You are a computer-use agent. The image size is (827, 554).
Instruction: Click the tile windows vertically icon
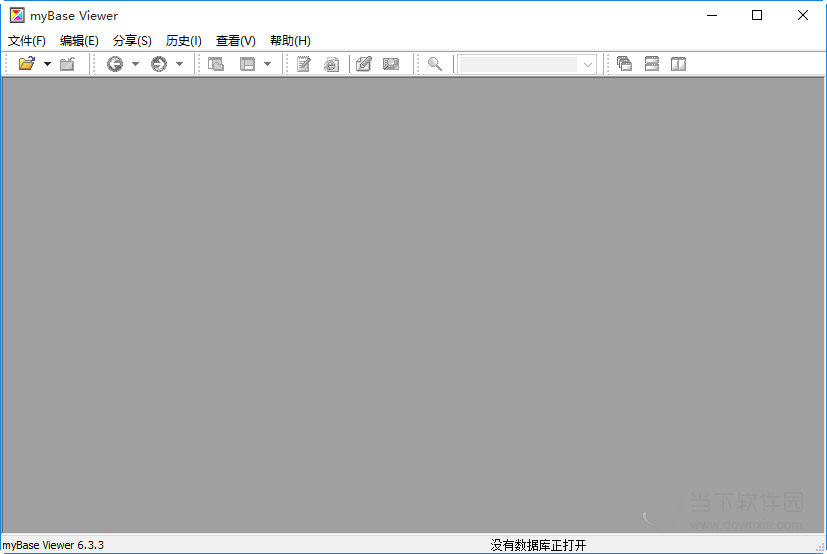pyautogui.click(x=678, y=64)
